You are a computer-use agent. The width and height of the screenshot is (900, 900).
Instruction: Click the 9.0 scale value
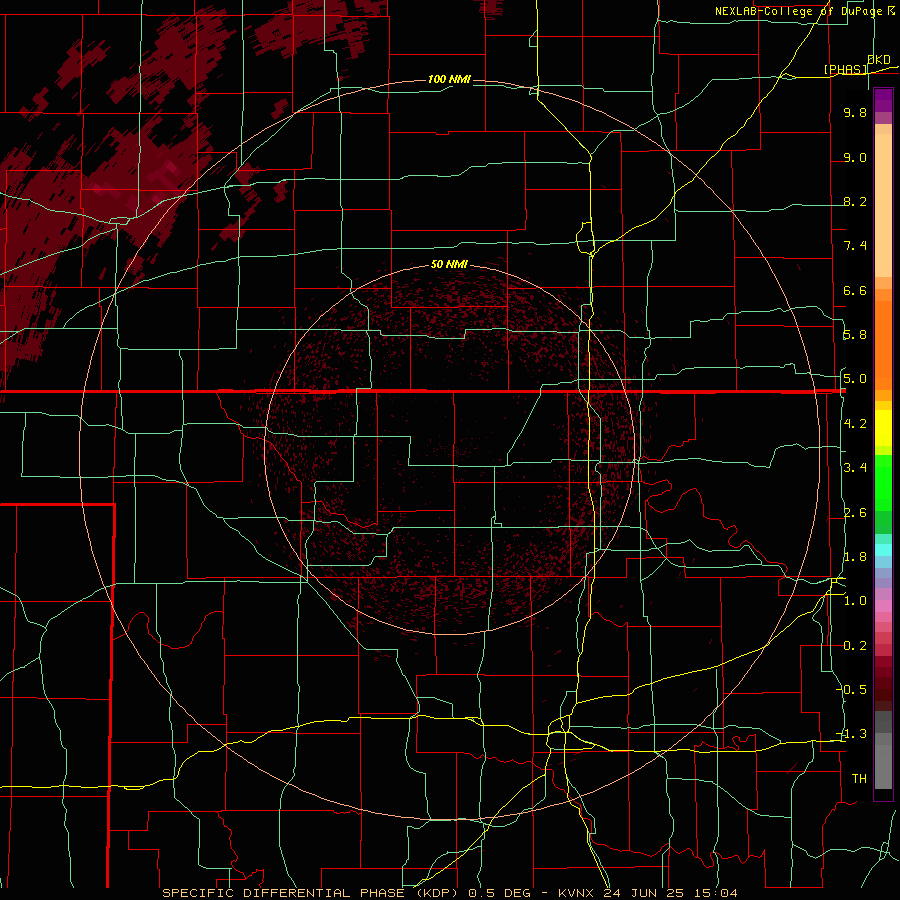(855, 158)
